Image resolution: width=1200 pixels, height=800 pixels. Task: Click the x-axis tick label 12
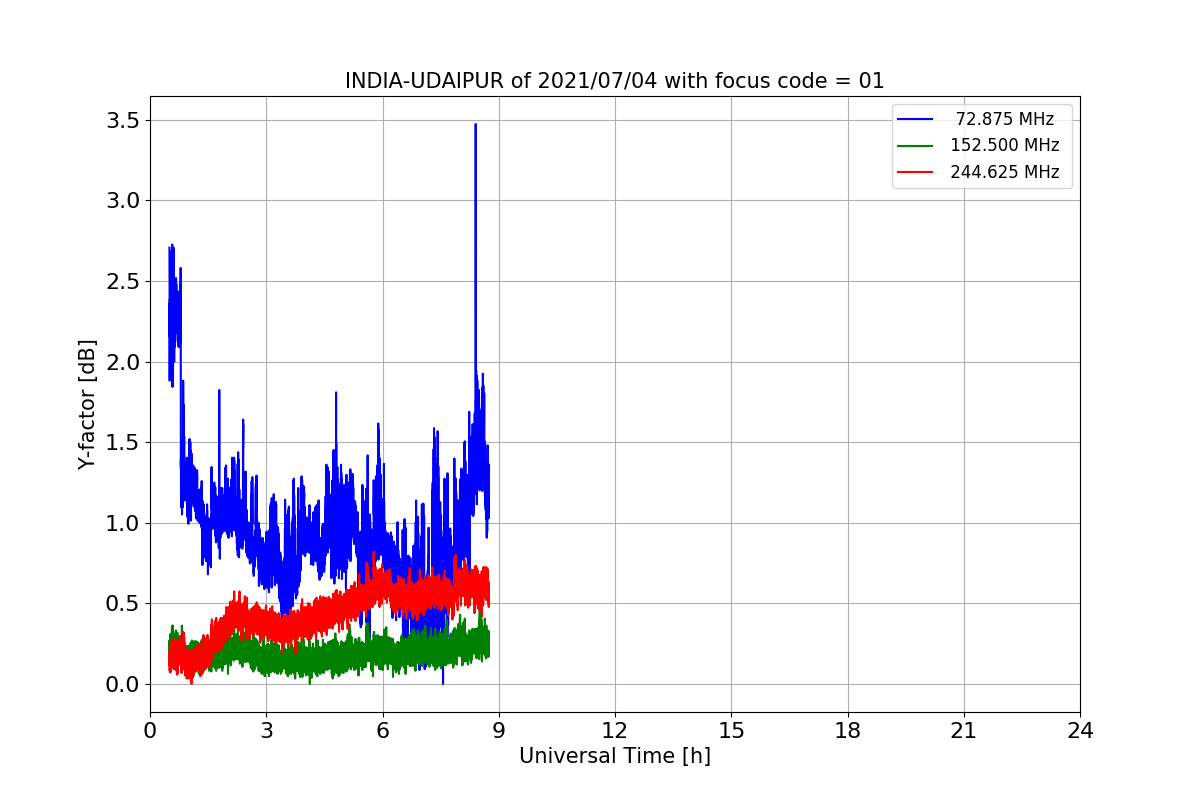[x=615, y=731]
